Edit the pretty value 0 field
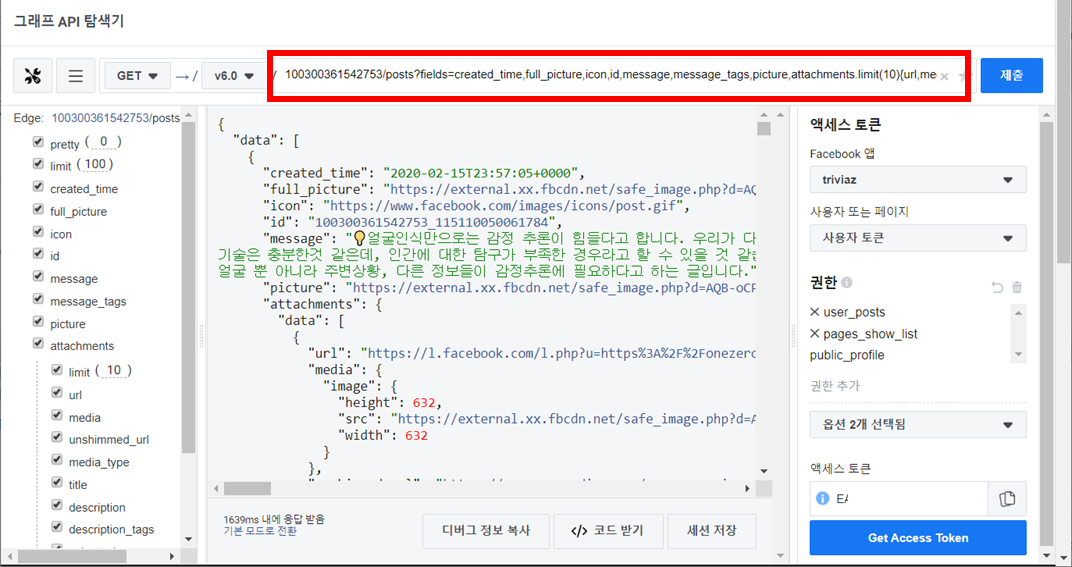Image resolution: width=1072 pixels, height=567 pixels. click(x=104, y=142)
